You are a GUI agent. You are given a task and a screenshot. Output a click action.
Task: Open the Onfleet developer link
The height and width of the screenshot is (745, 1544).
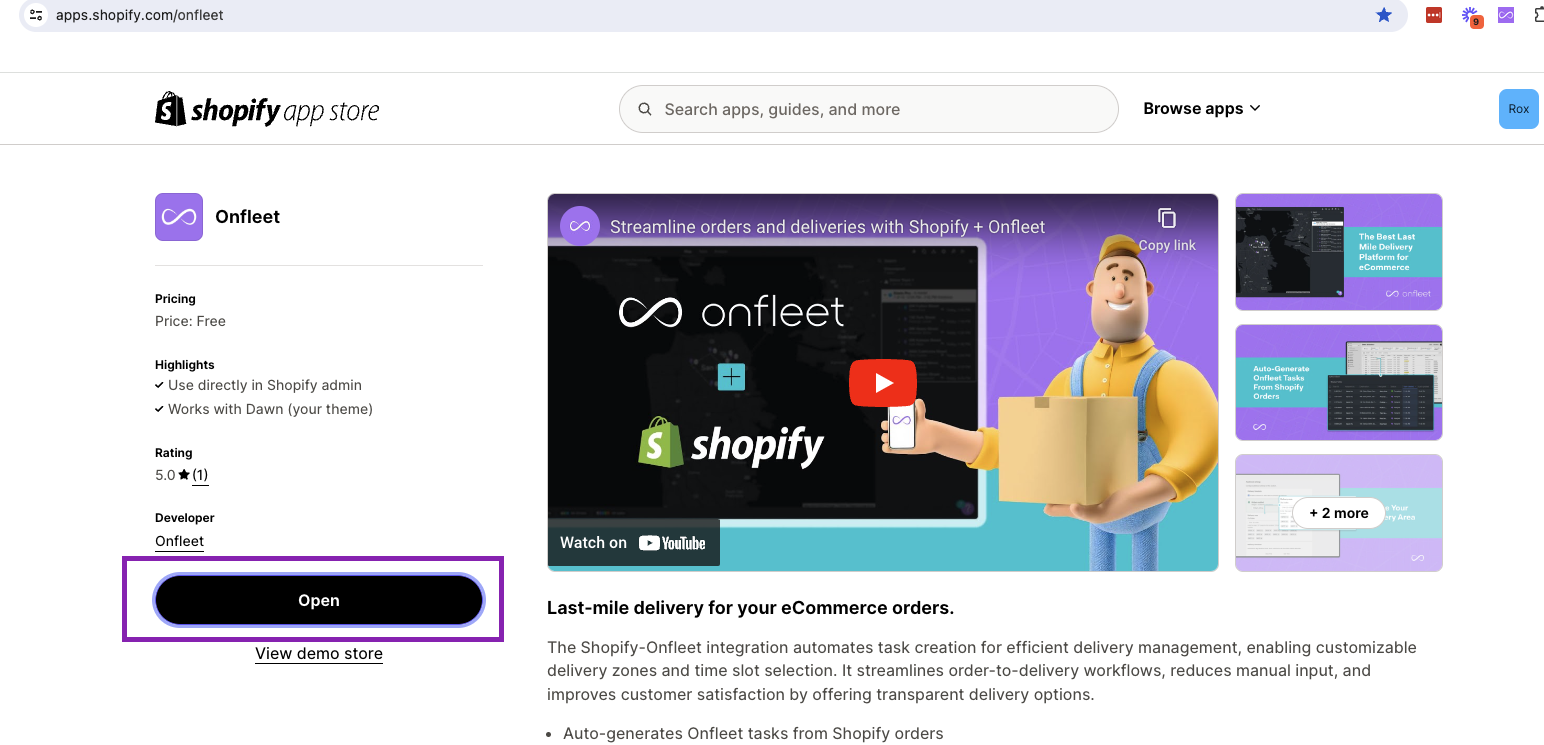[179, 541]
